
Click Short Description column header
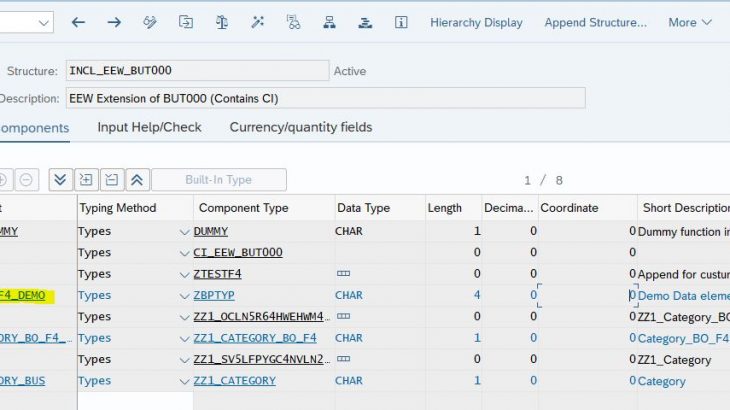[686, 208]
